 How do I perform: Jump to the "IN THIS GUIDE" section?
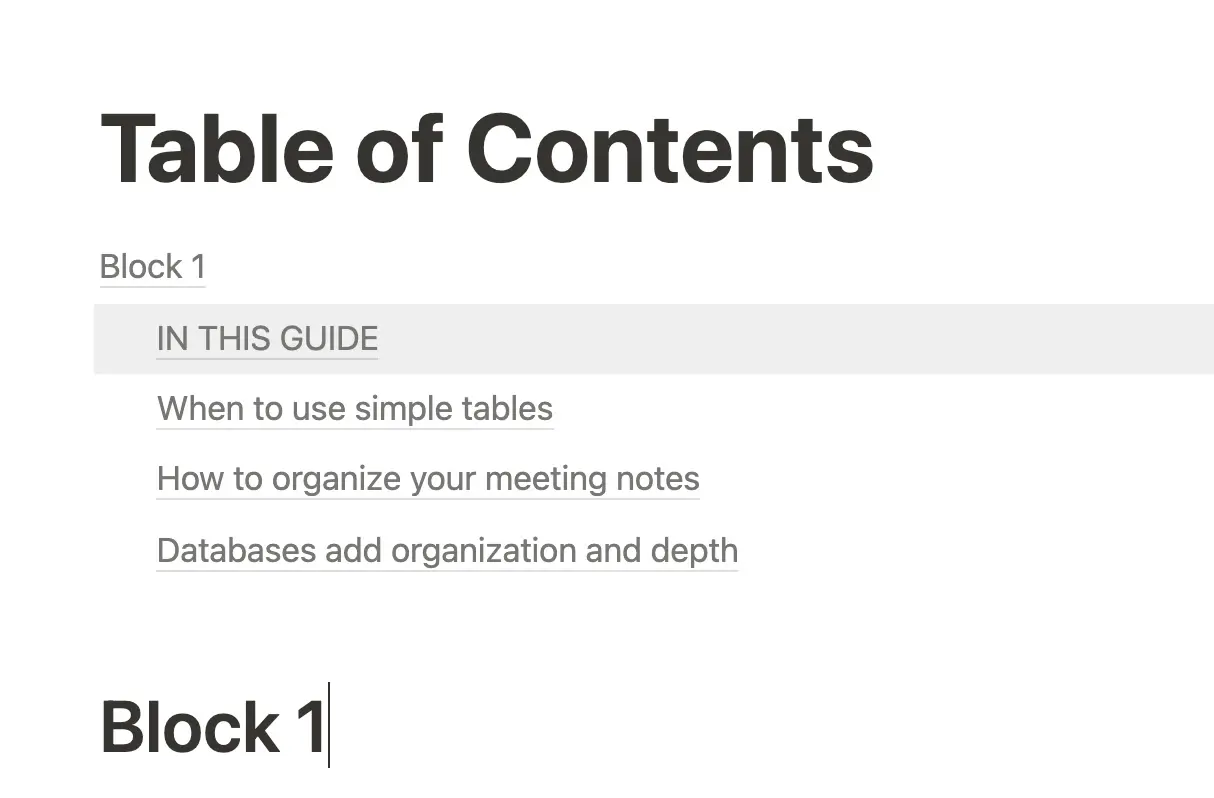pyautogui.click(x=267, y=339)
